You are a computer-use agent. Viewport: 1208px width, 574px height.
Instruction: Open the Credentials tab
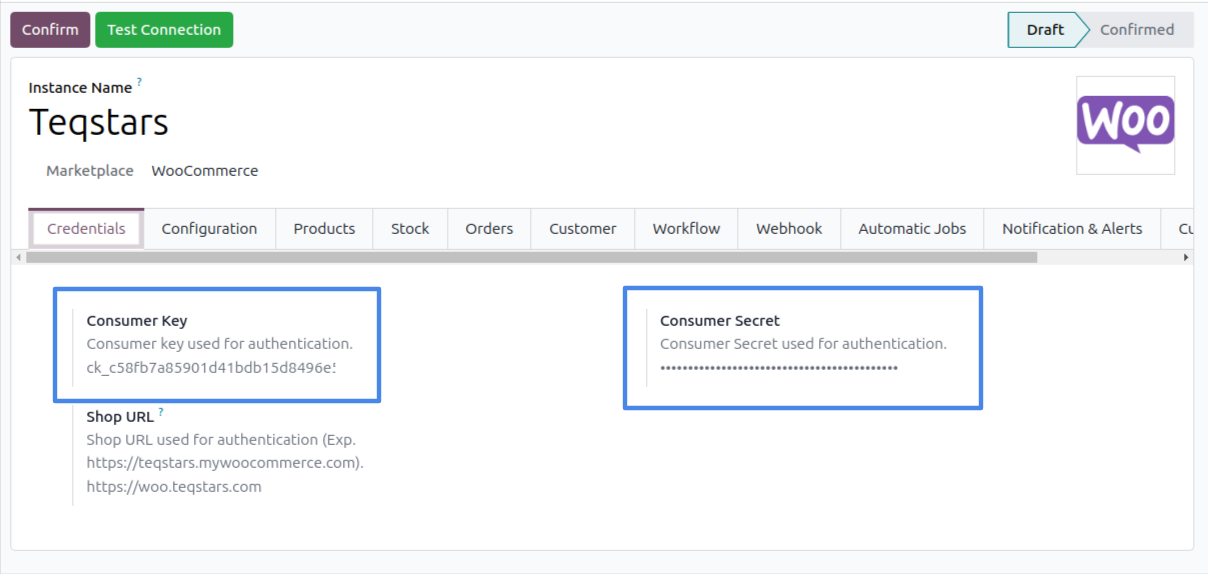click(86, 228)
